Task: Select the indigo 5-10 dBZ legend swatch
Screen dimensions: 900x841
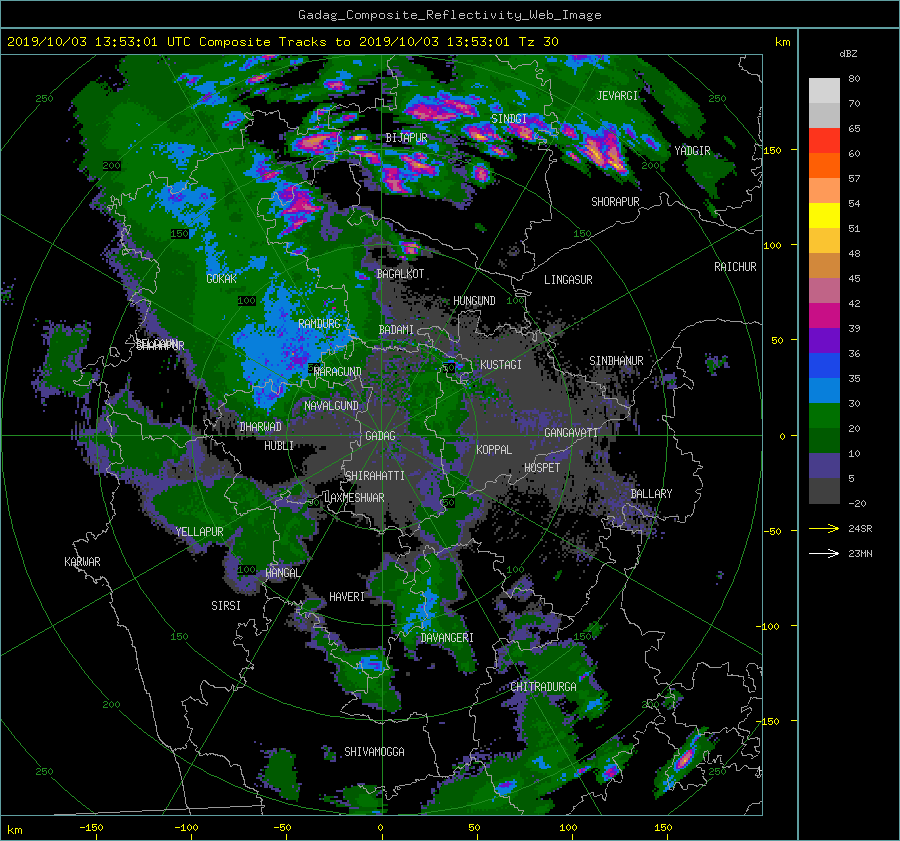Action: (x=824, y=466)
